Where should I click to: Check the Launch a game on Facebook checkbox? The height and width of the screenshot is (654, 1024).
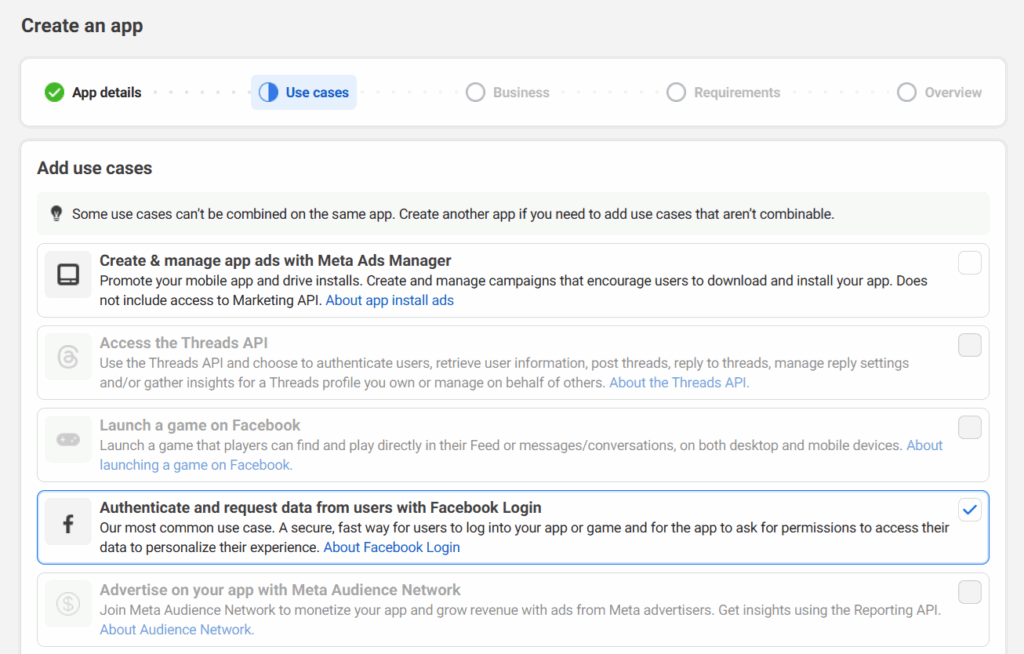click(x=970, y=427)
